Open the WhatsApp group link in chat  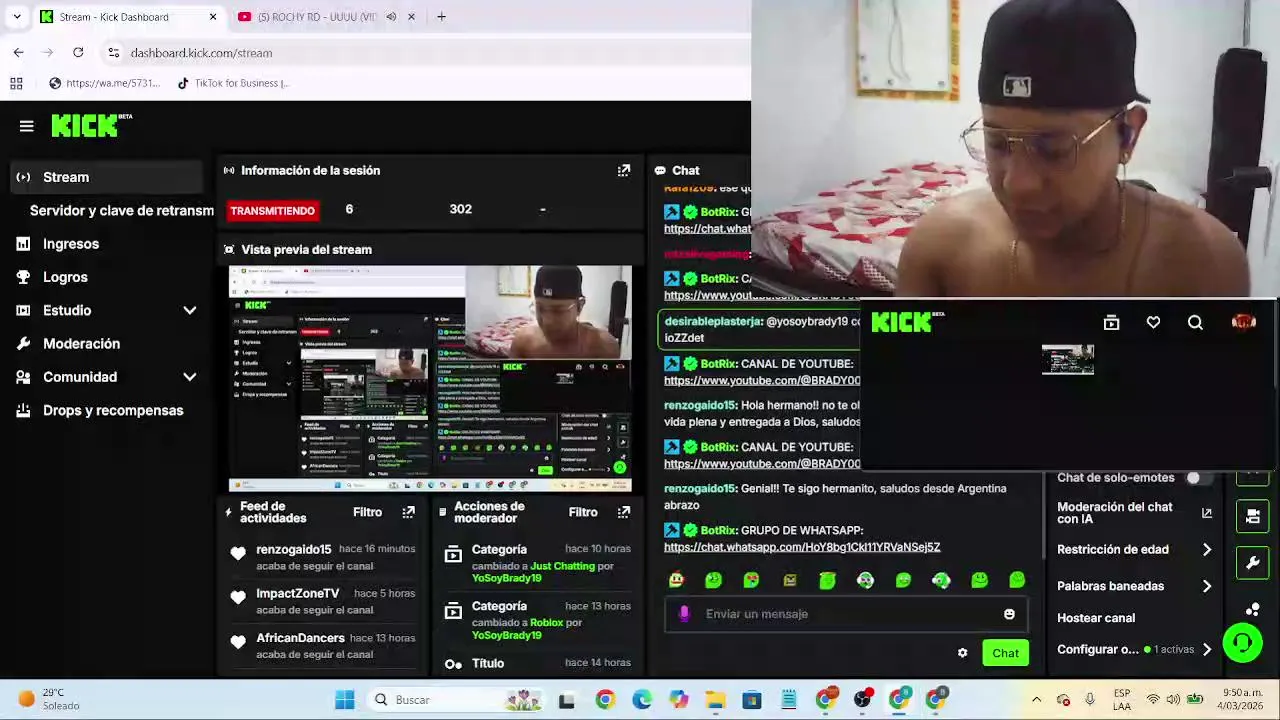[802, 547]
